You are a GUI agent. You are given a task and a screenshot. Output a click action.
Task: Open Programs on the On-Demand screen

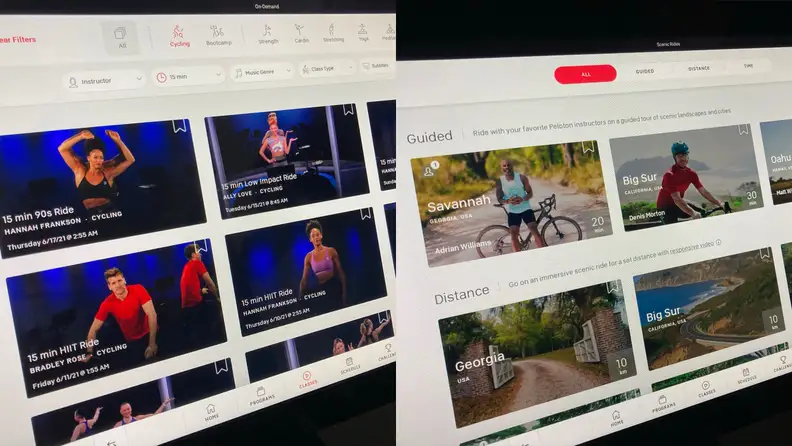click(x=262, y=397)
